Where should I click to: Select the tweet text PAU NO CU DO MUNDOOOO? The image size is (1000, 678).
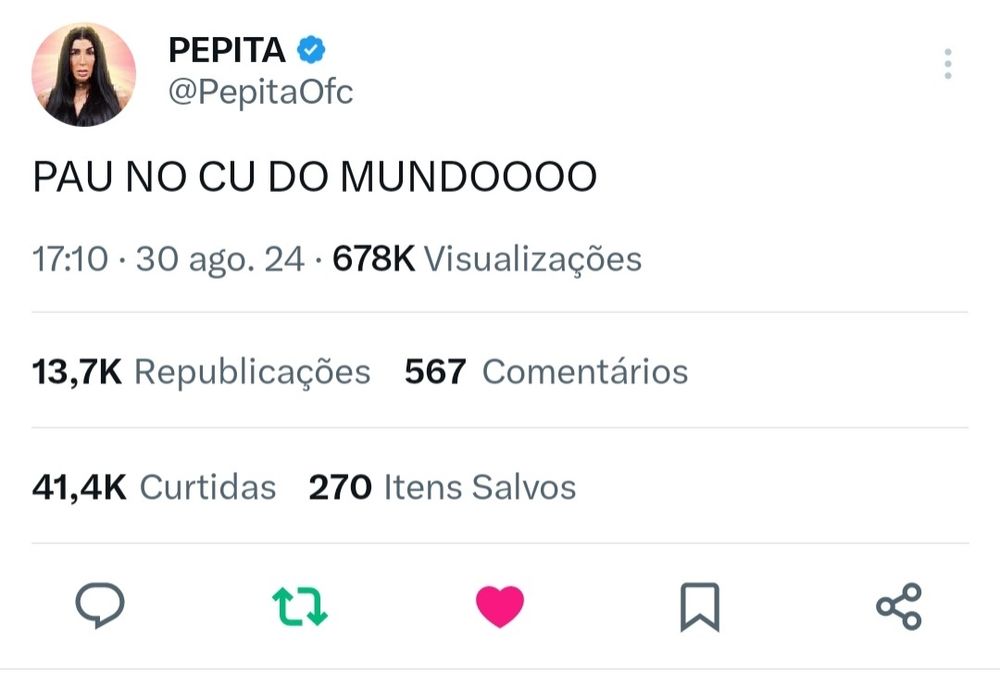click(x=314, y=177)
